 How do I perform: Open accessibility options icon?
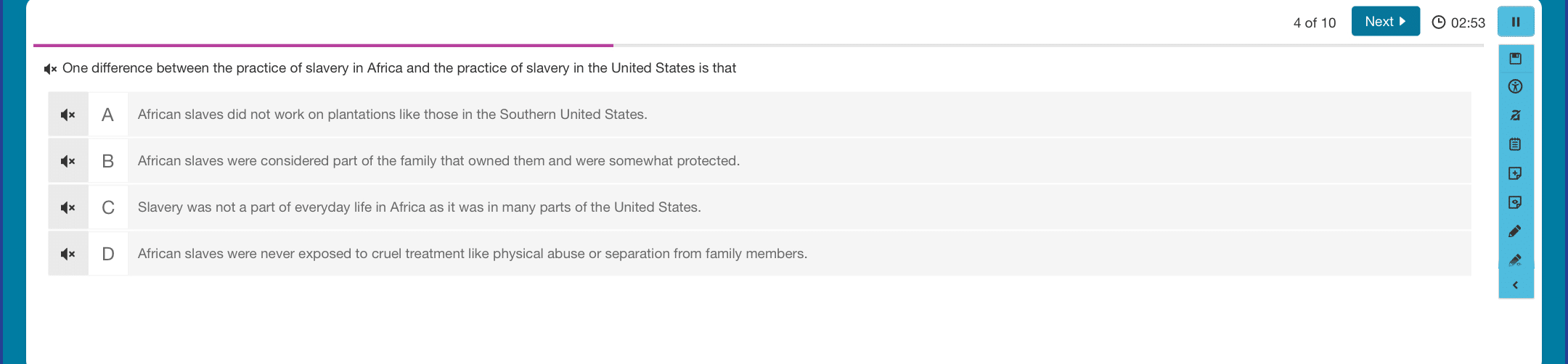1515,87
